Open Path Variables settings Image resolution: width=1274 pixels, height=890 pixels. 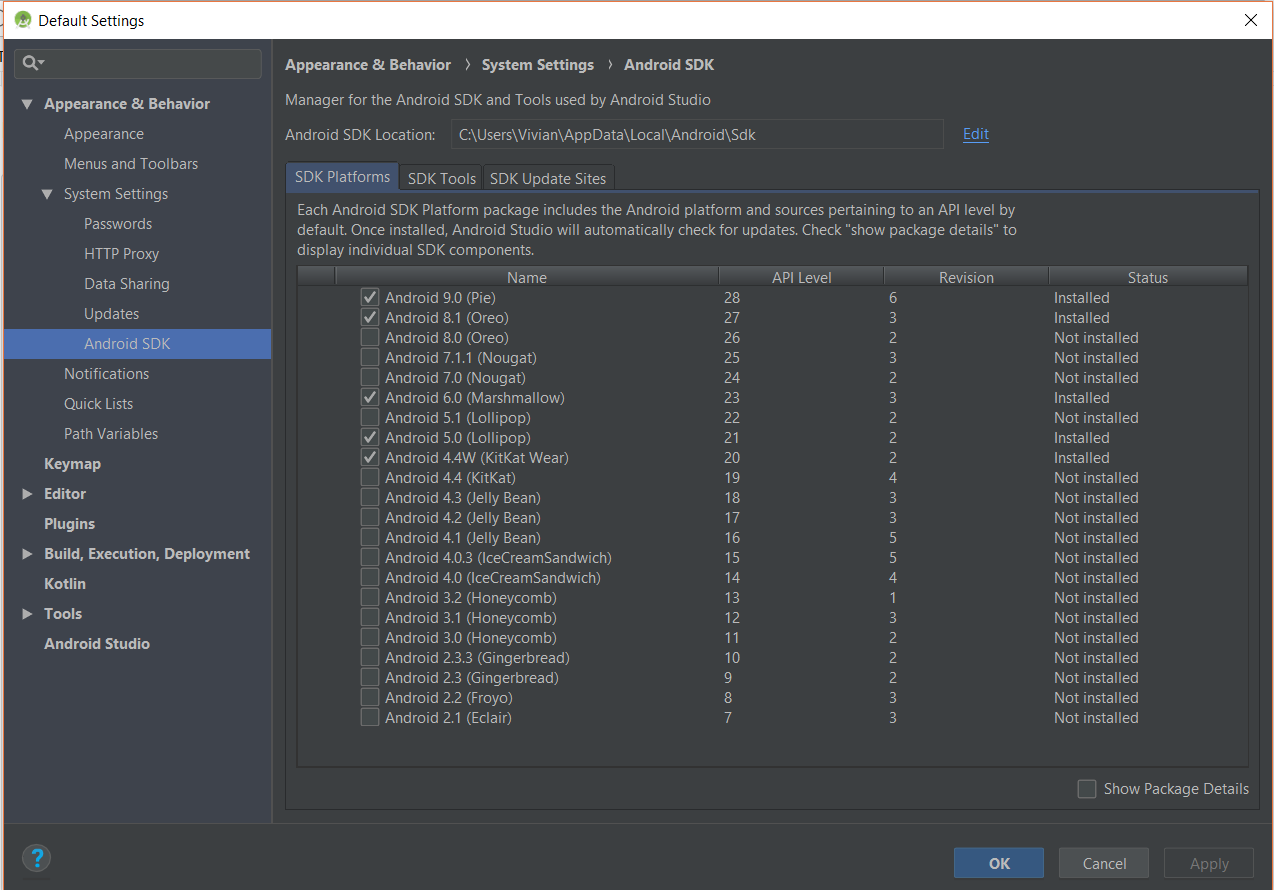(x=111, y=434)
